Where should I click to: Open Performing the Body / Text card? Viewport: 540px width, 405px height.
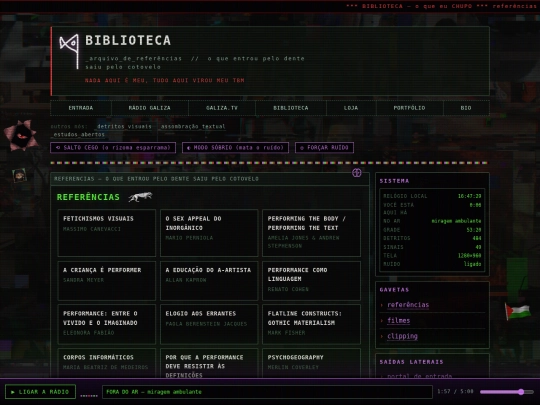[311, 233]
